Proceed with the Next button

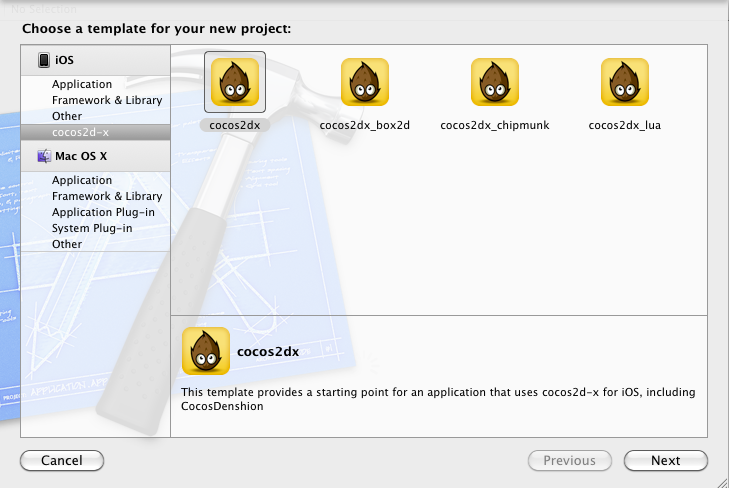pyautogui.click(x=666, y=460)
